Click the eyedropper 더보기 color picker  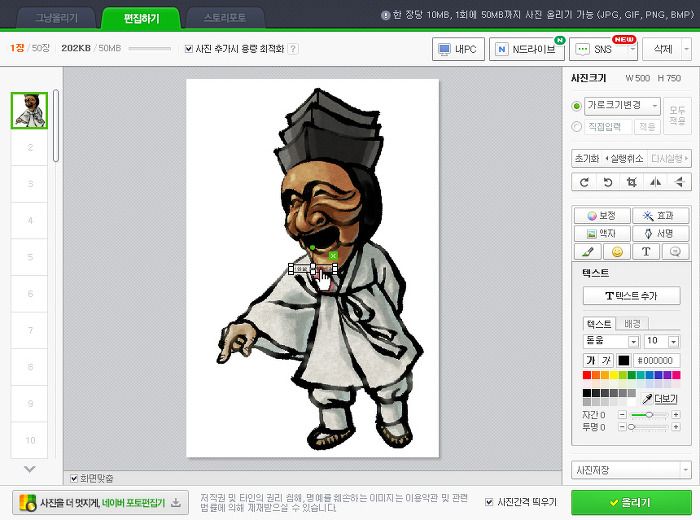click(660, 399)
